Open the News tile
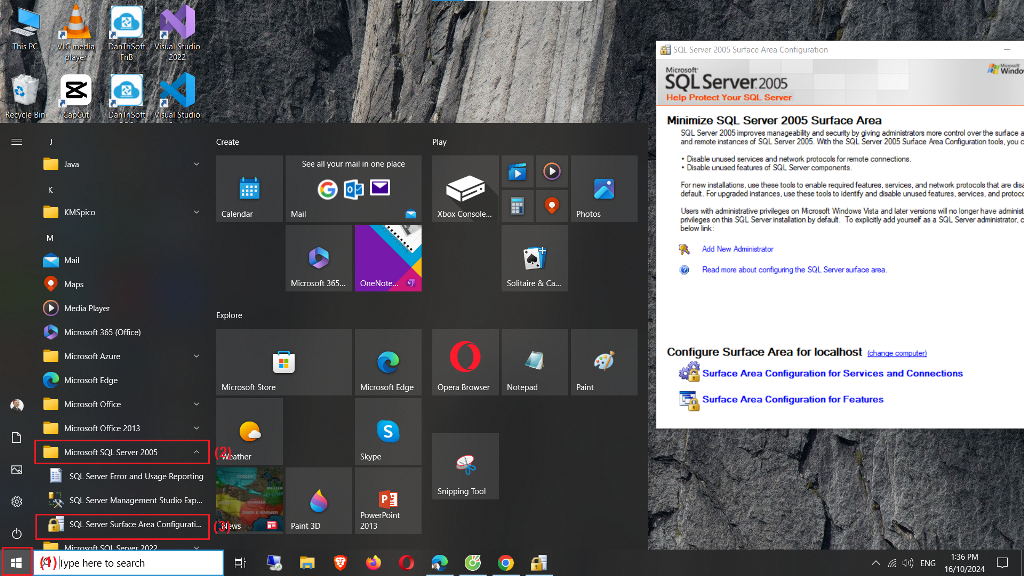The height and width of the screenshot is (576, 1024). click(x=249, y=501)
